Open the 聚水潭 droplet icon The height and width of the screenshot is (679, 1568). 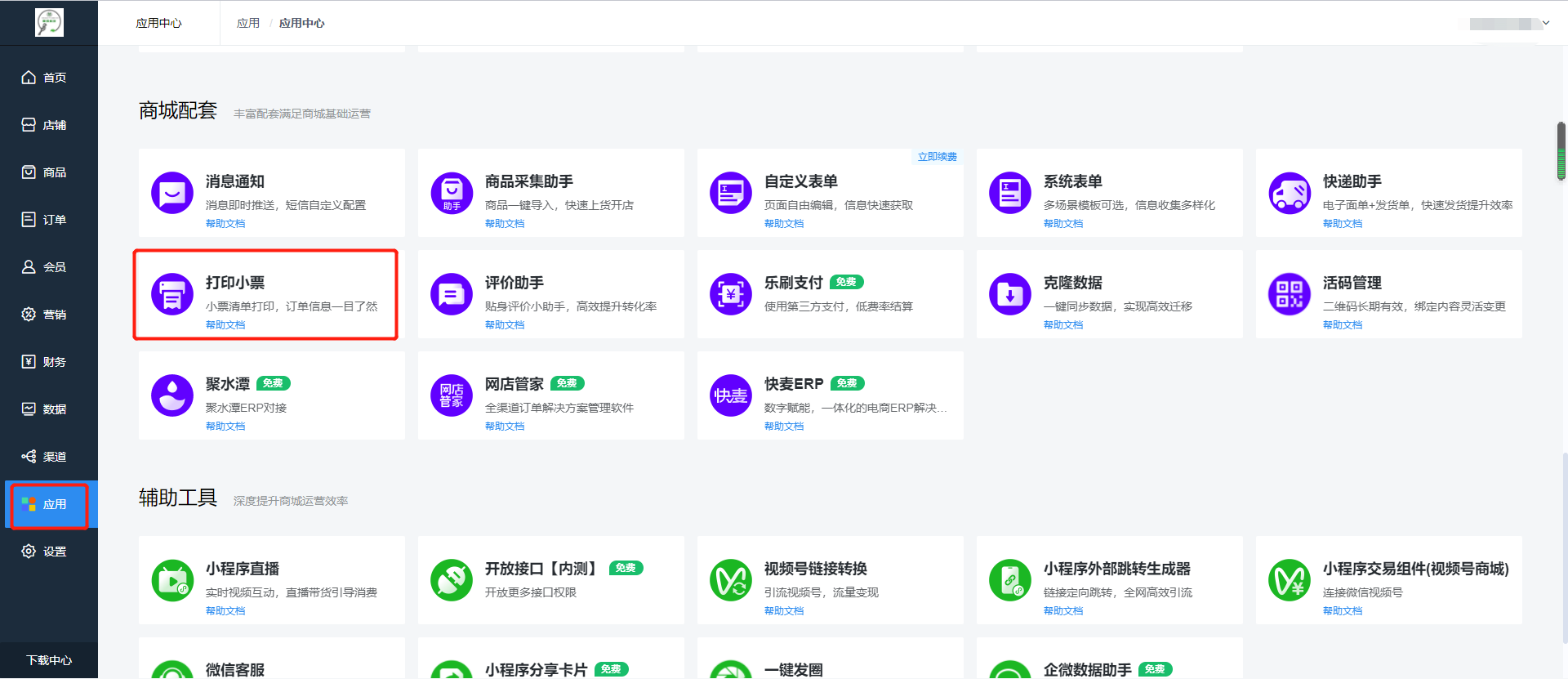point(172,395)
